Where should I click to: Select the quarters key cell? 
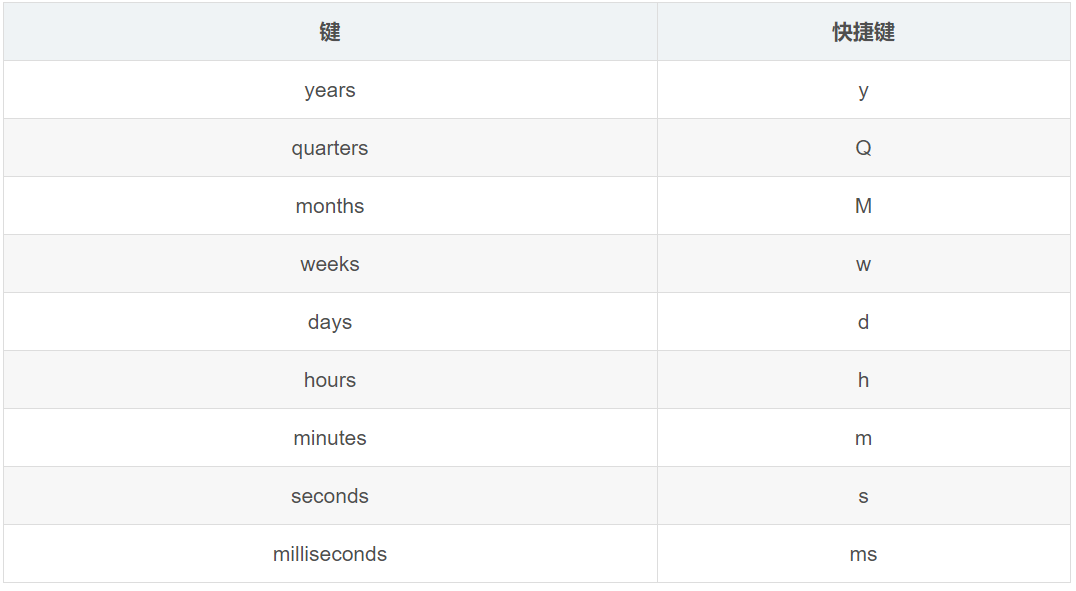pos(330,148)
